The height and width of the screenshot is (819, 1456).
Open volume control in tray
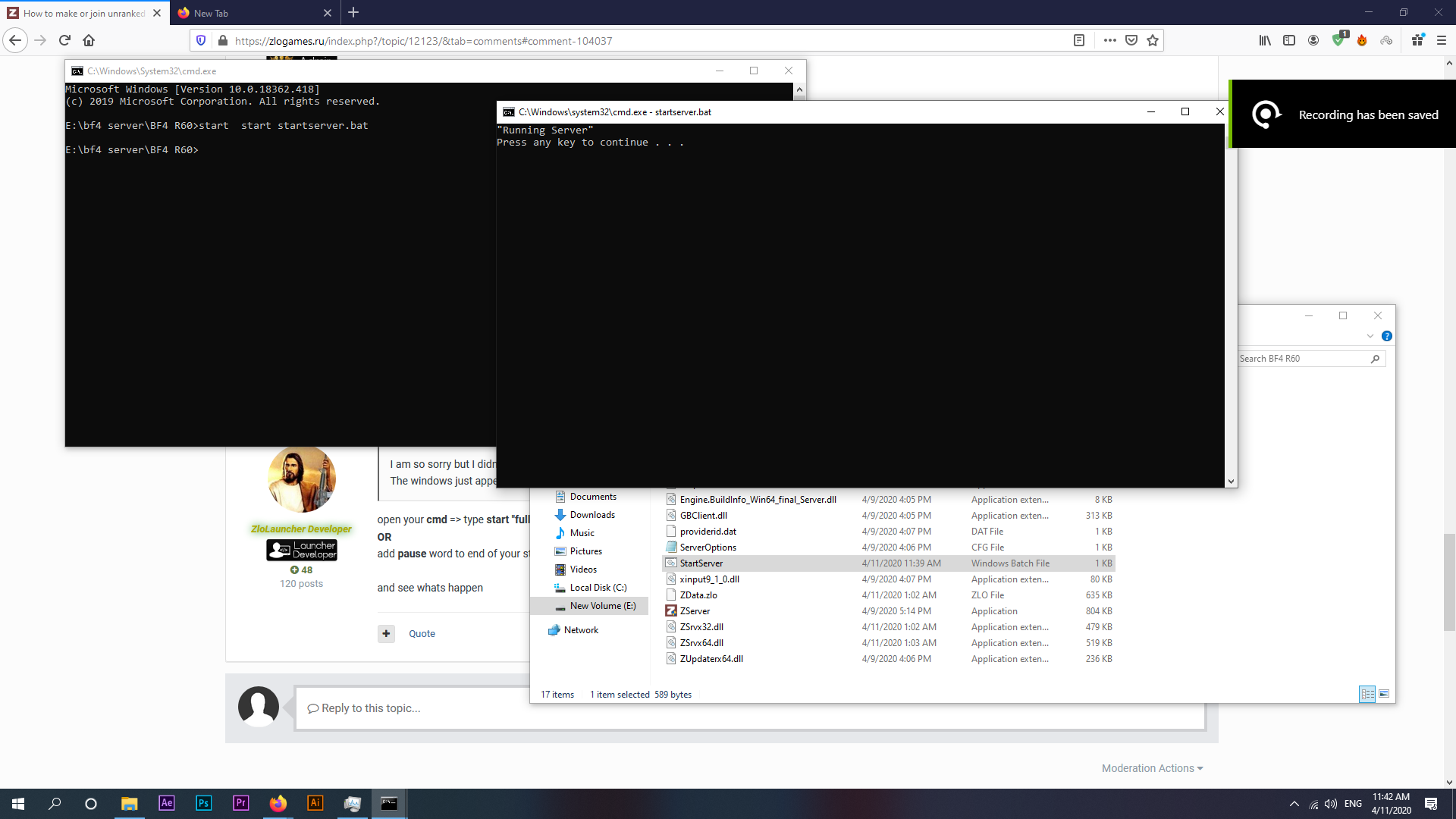(x=1331, y=804)
